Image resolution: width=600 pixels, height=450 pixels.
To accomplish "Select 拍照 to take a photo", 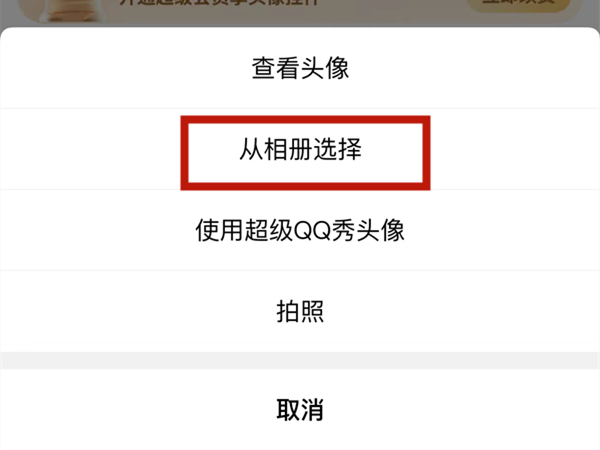I will (x=300, y=311).
